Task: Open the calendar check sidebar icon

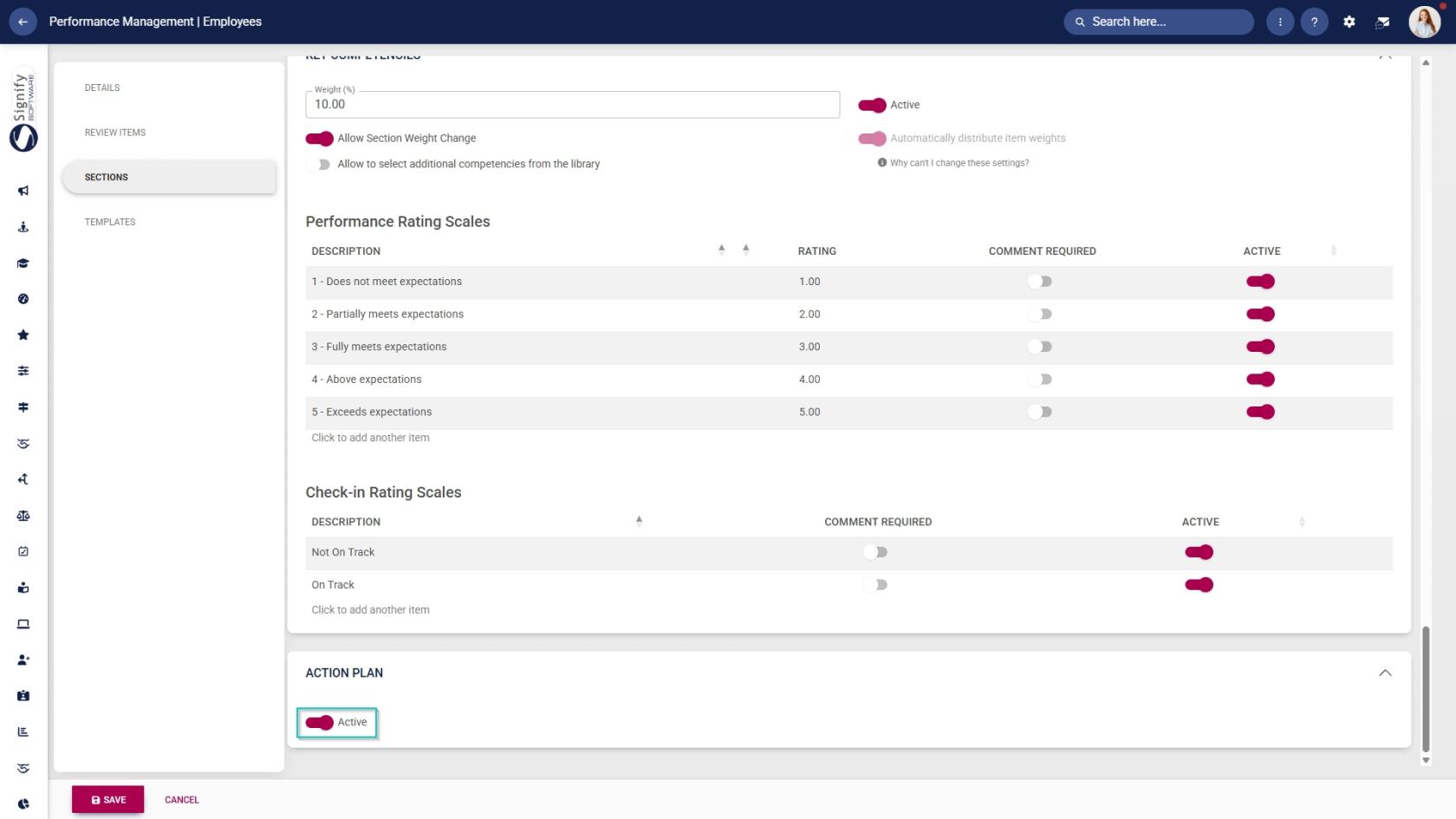Action: [x=23, y=551]
